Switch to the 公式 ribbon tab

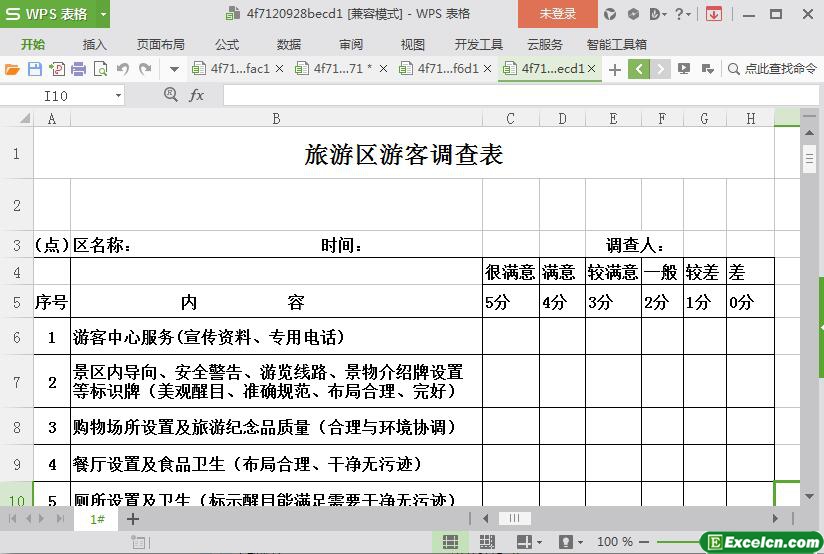coord(227,44)
